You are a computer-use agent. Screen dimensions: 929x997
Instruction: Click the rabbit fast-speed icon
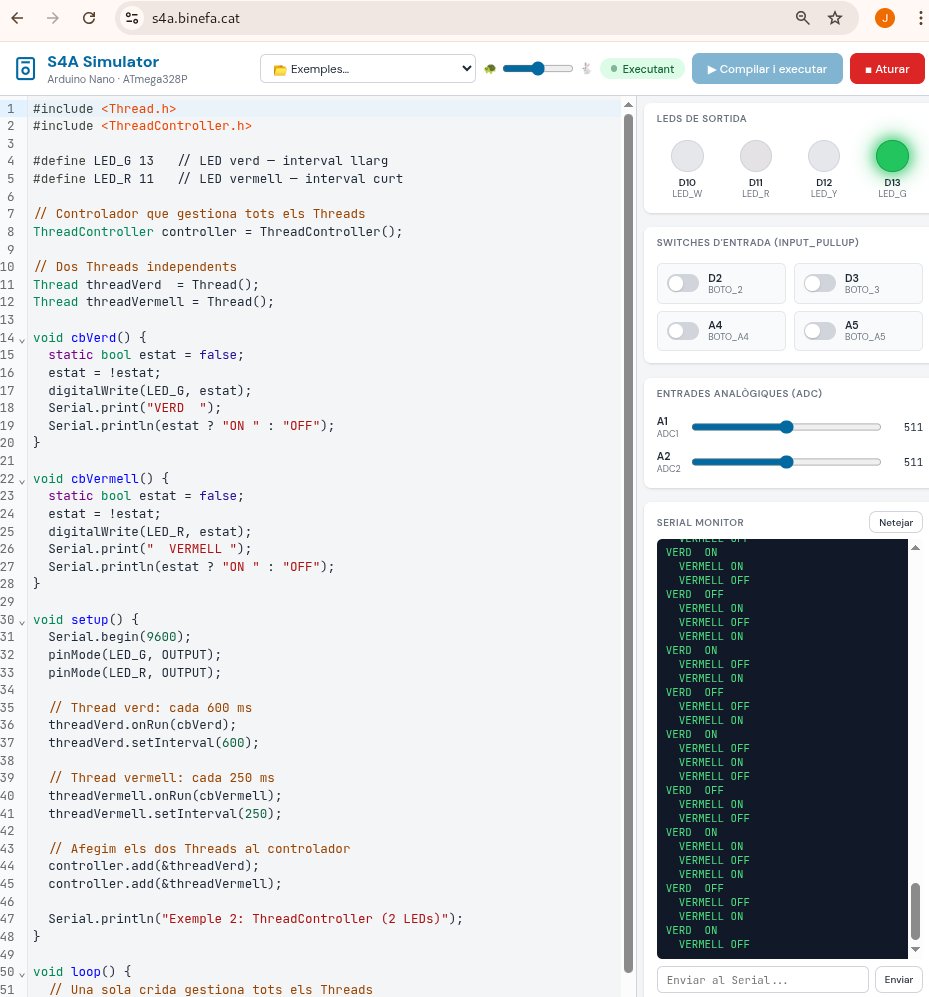(x=586, y=69)
